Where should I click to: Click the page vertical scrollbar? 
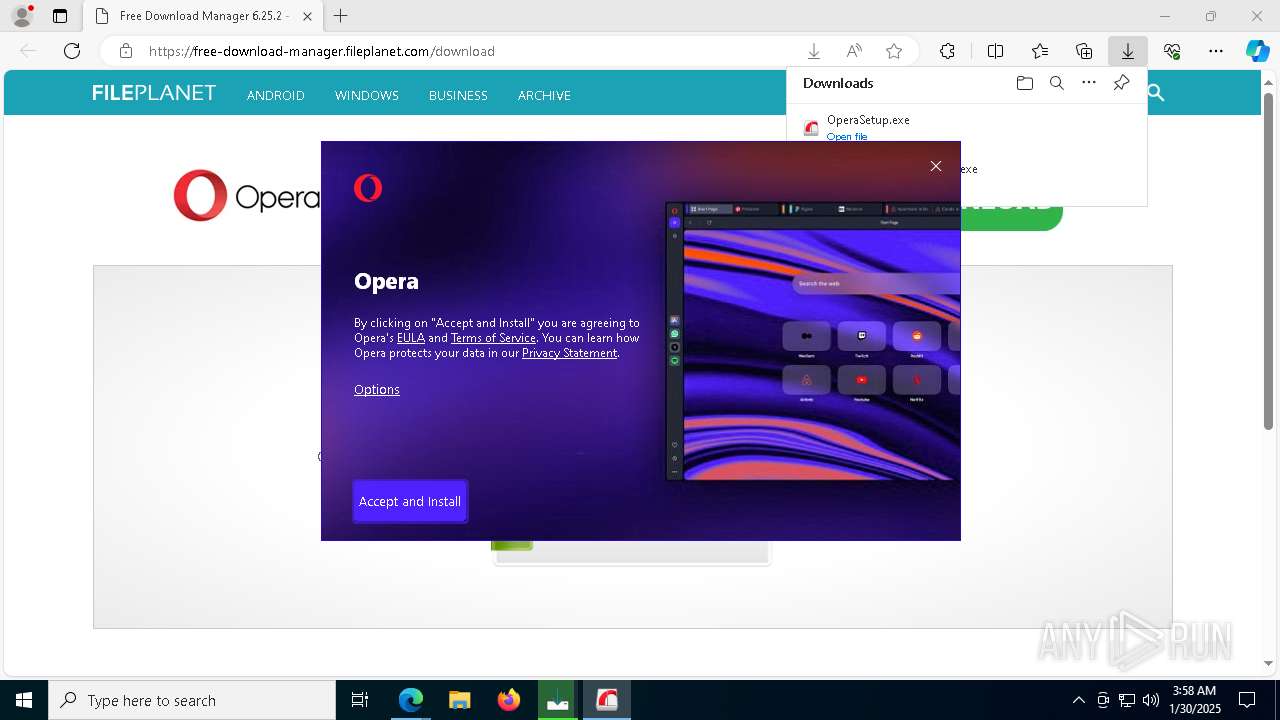(x=1268, y=262)
